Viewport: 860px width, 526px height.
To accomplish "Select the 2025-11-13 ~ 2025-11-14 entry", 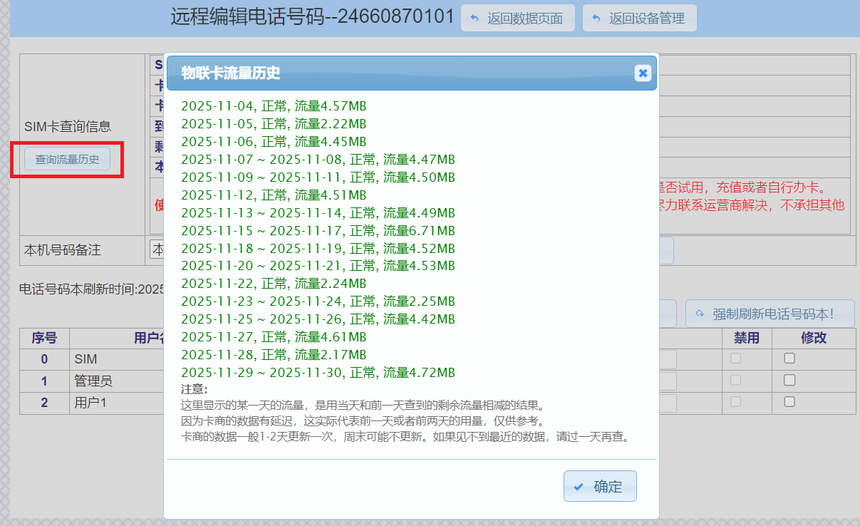I will [x=318, y=213].
